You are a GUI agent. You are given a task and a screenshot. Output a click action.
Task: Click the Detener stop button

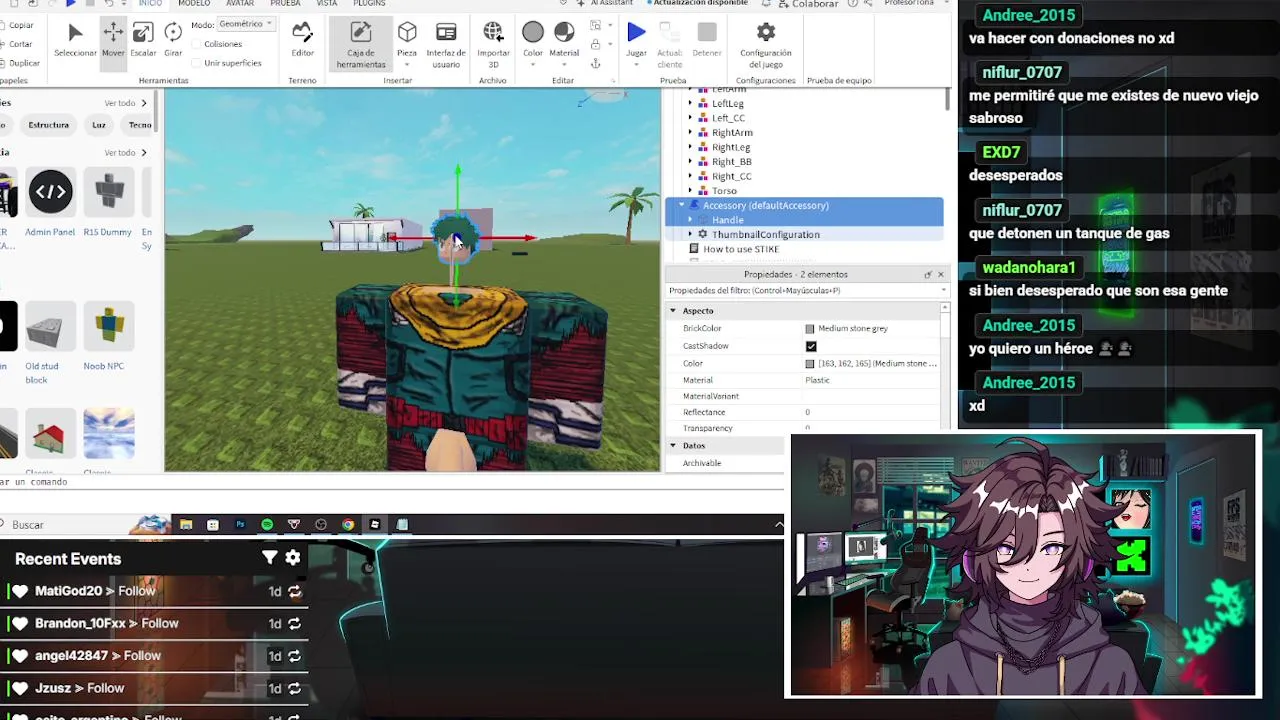point(707,39)
